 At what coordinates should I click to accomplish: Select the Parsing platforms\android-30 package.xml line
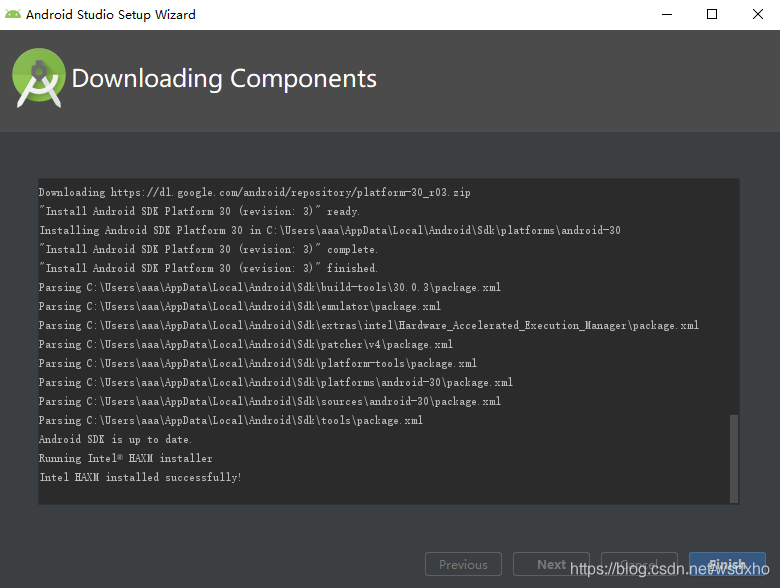(x=276, y=382)
